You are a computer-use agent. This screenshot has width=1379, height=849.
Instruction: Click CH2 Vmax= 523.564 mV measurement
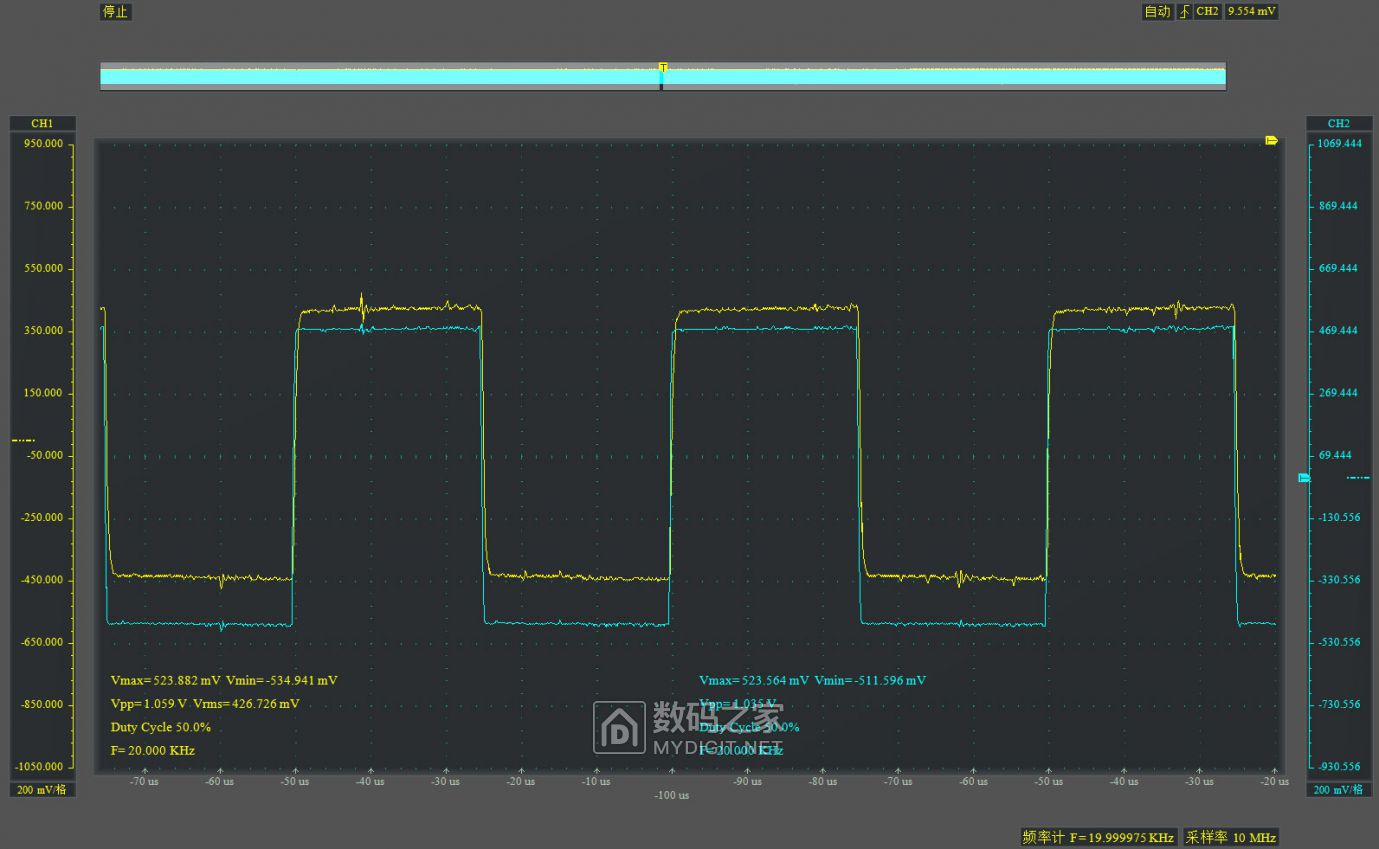[x=754, y=680]
